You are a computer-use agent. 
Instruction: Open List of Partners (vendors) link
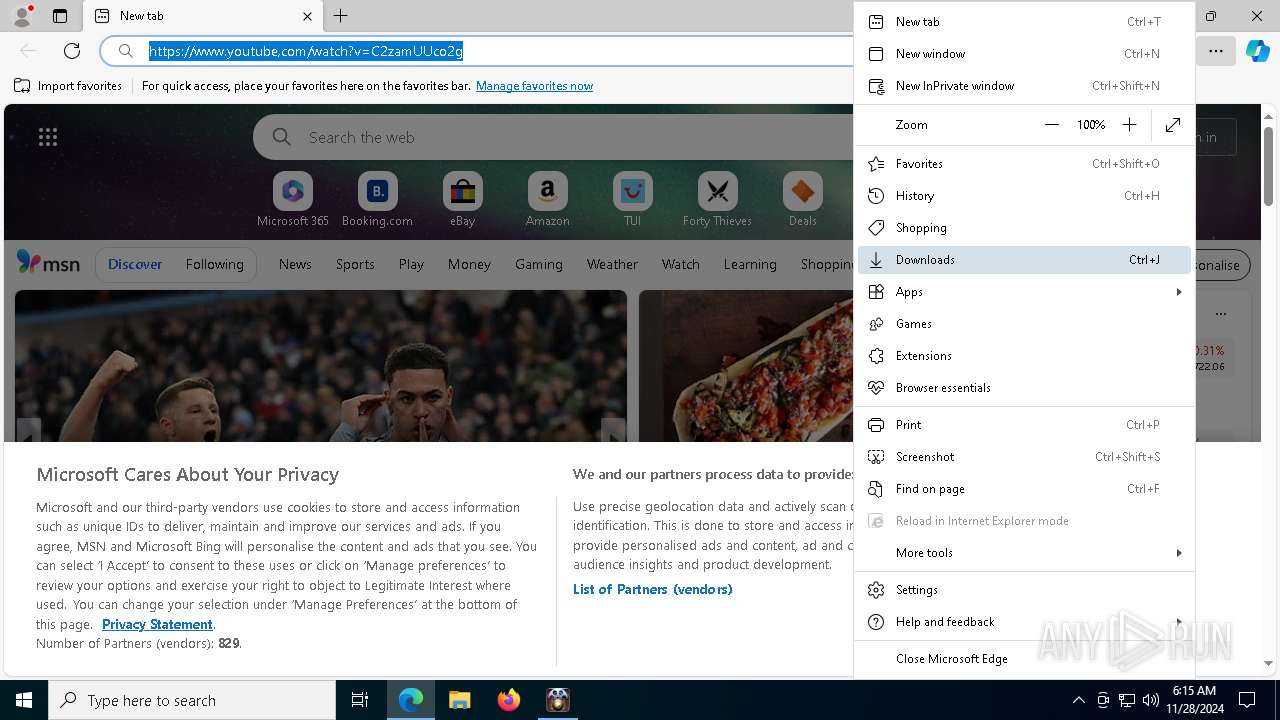(x=653, y=589)
